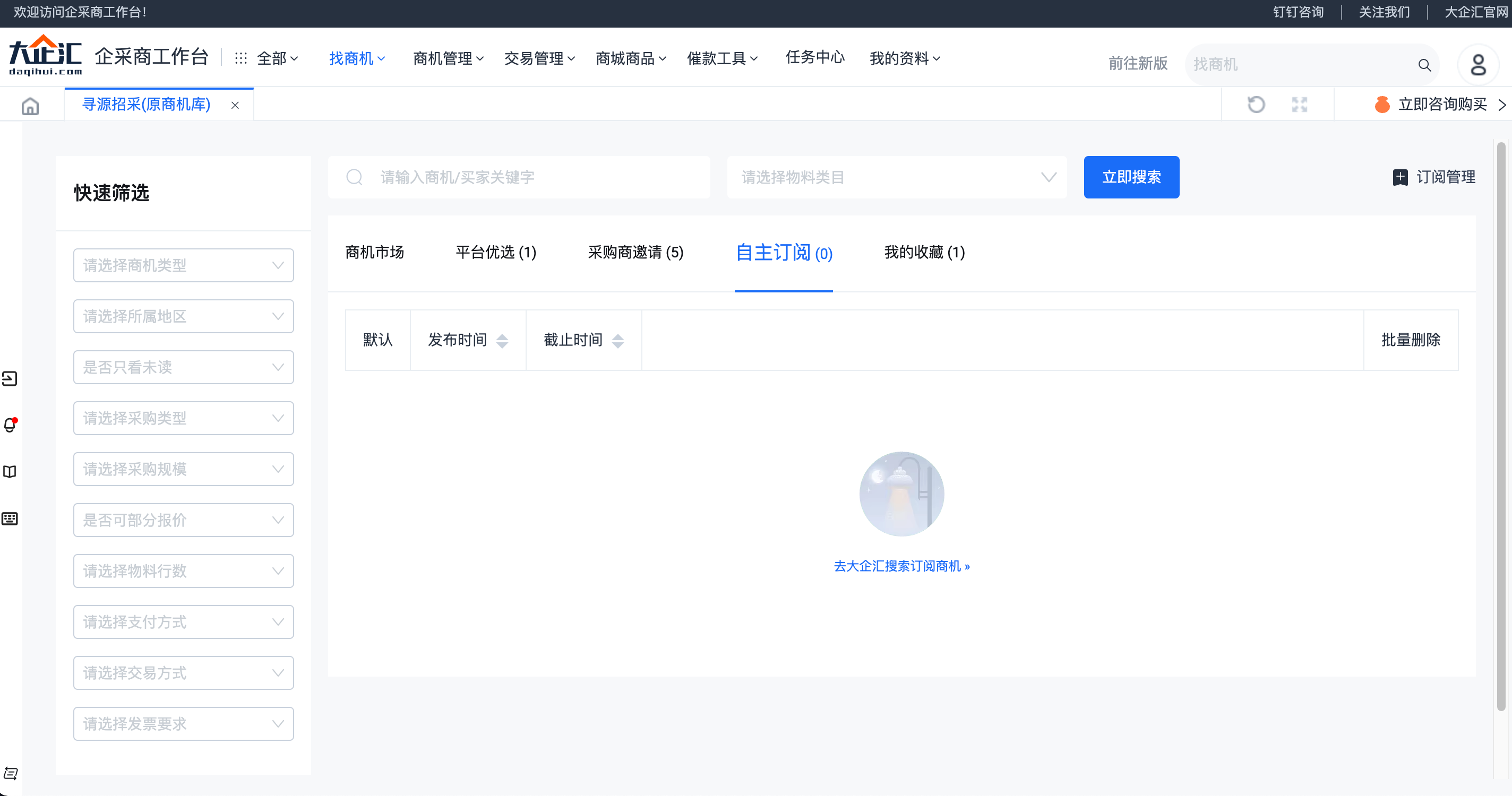Open 订阅管理 via its plus icon
This screenshot has height=796, width=1512.
point(1401,177)
